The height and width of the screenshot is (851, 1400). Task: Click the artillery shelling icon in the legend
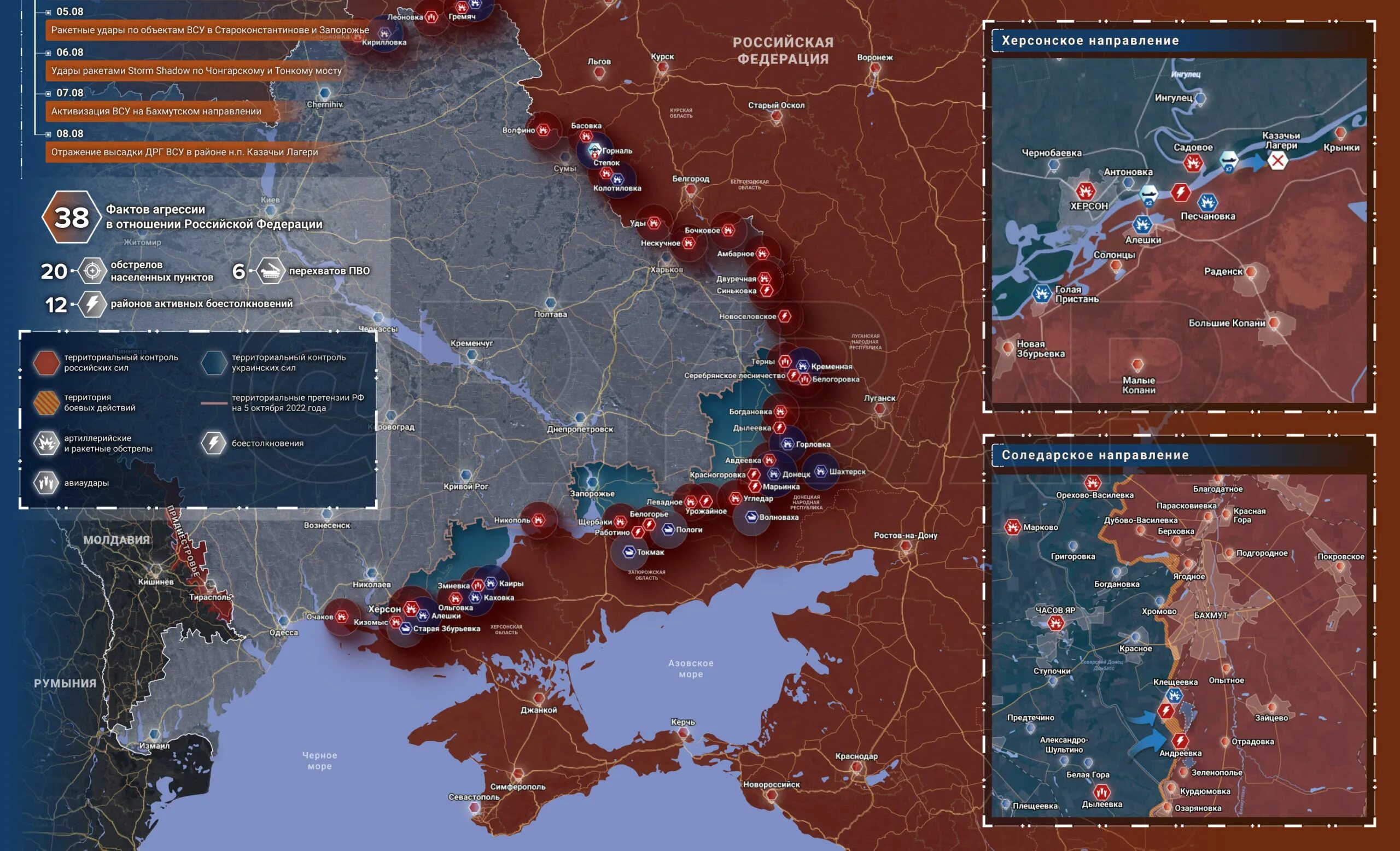click(x=46, y=443)
